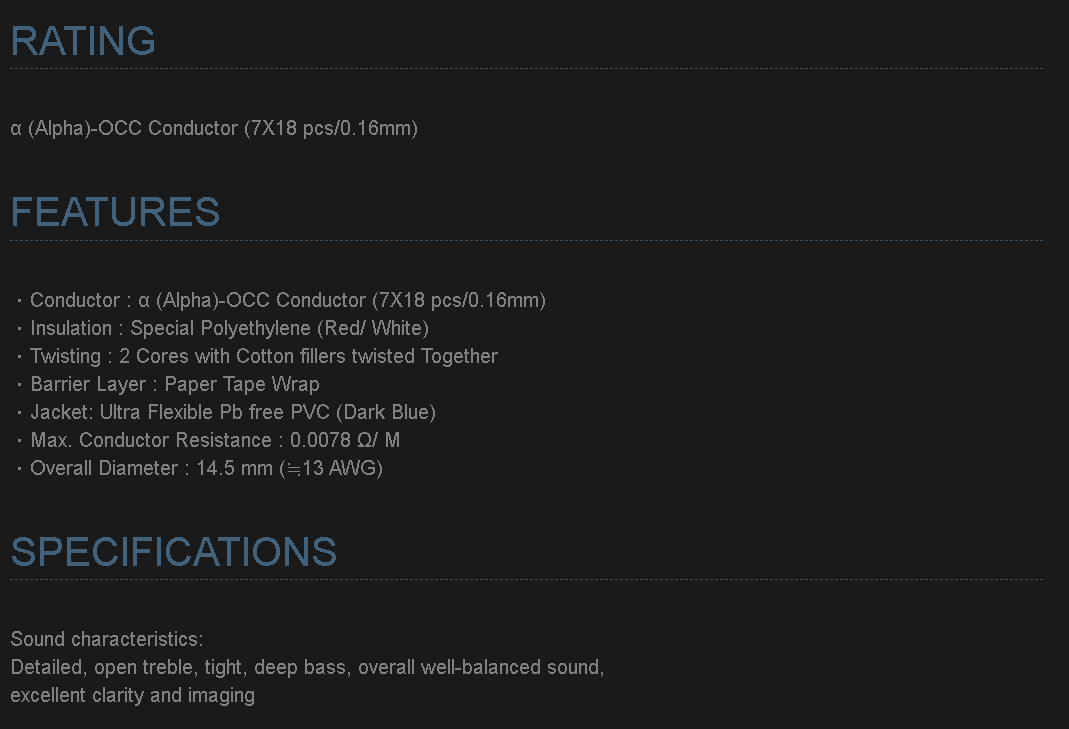The height and width of the screenshot is (729, 1069).
Task: Click the RATING section heading
Action: click(83, 41)
